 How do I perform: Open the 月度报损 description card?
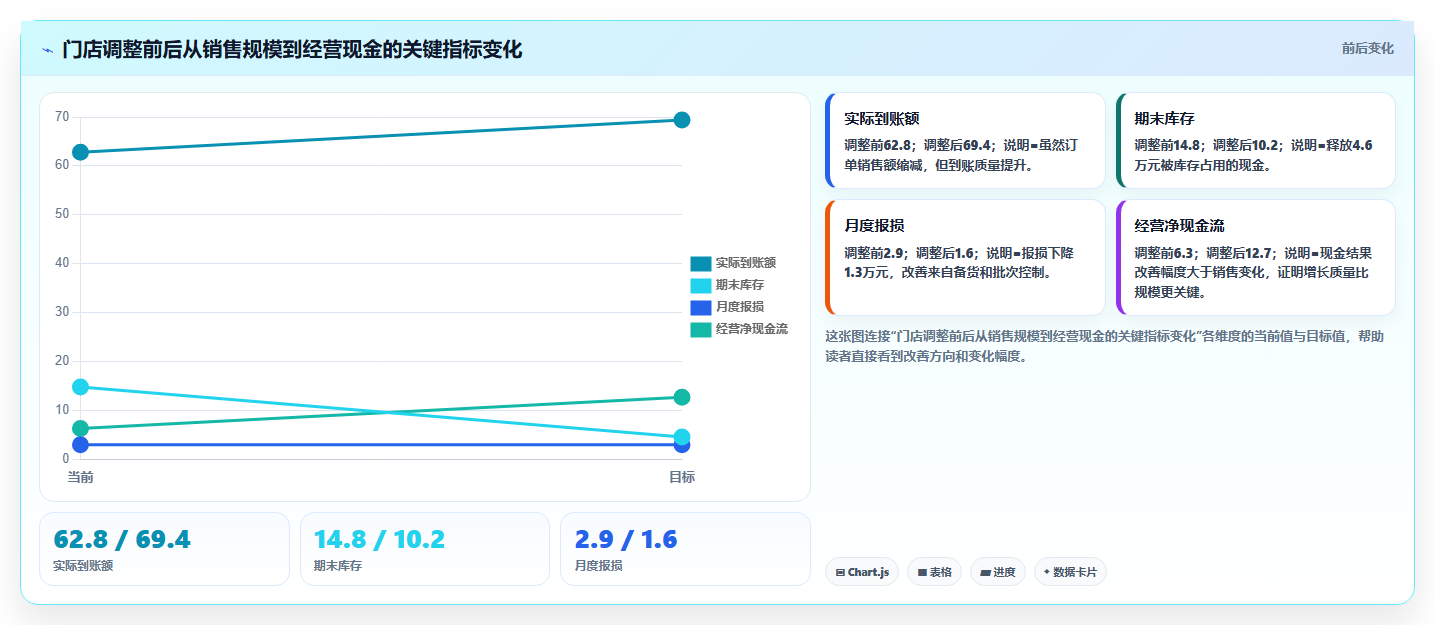[965, 258]
